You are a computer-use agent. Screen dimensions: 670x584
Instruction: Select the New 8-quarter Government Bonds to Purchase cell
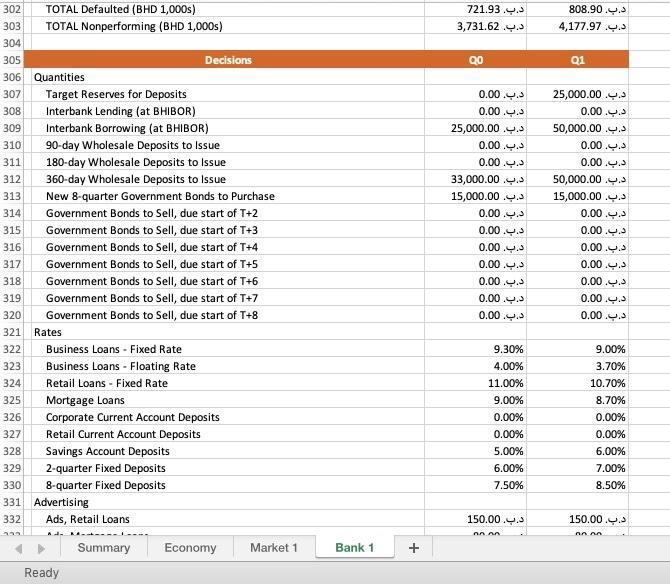click(x=228, y=196)
